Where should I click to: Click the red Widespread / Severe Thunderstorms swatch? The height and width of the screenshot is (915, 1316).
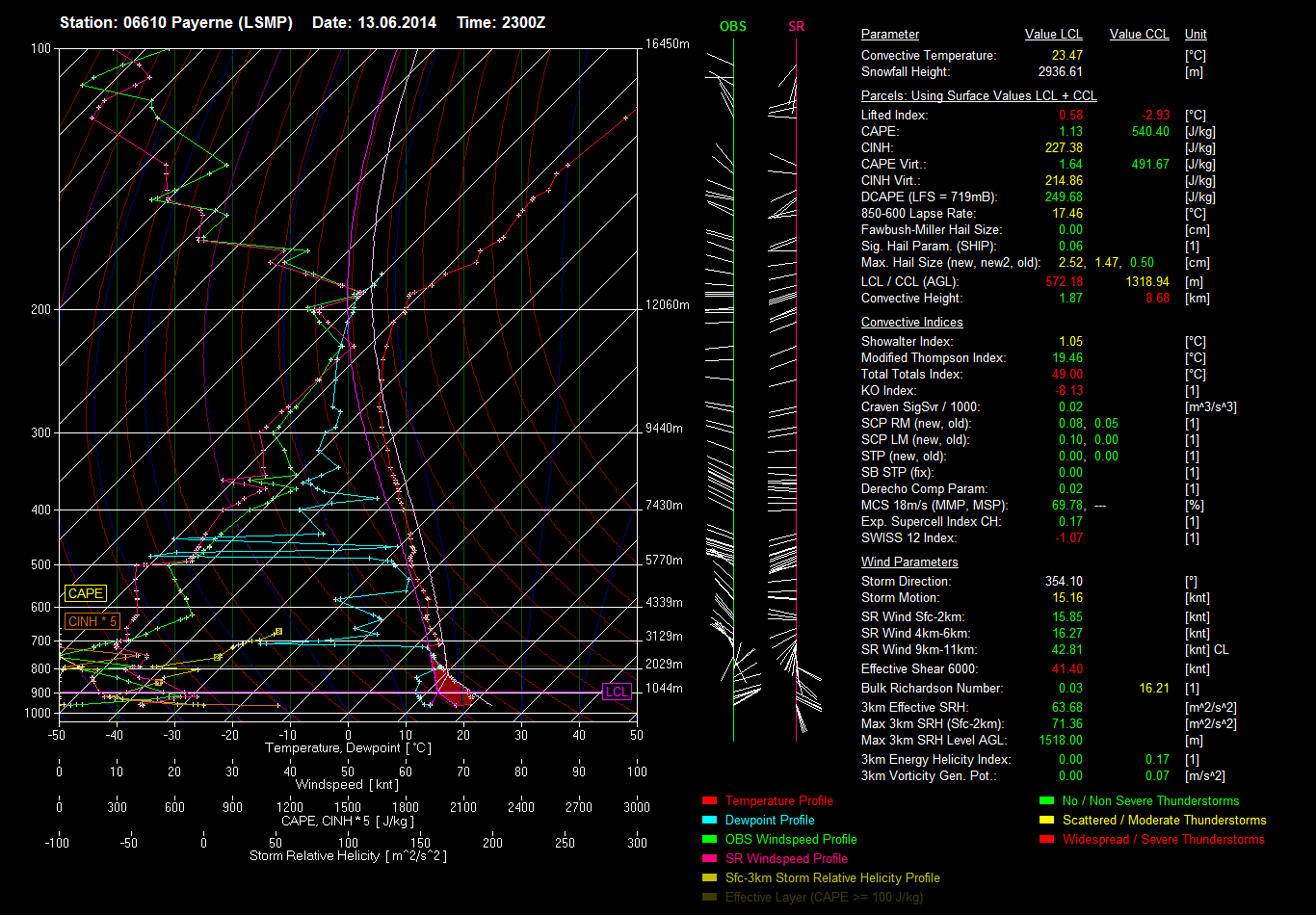(x=1047, y=840)
